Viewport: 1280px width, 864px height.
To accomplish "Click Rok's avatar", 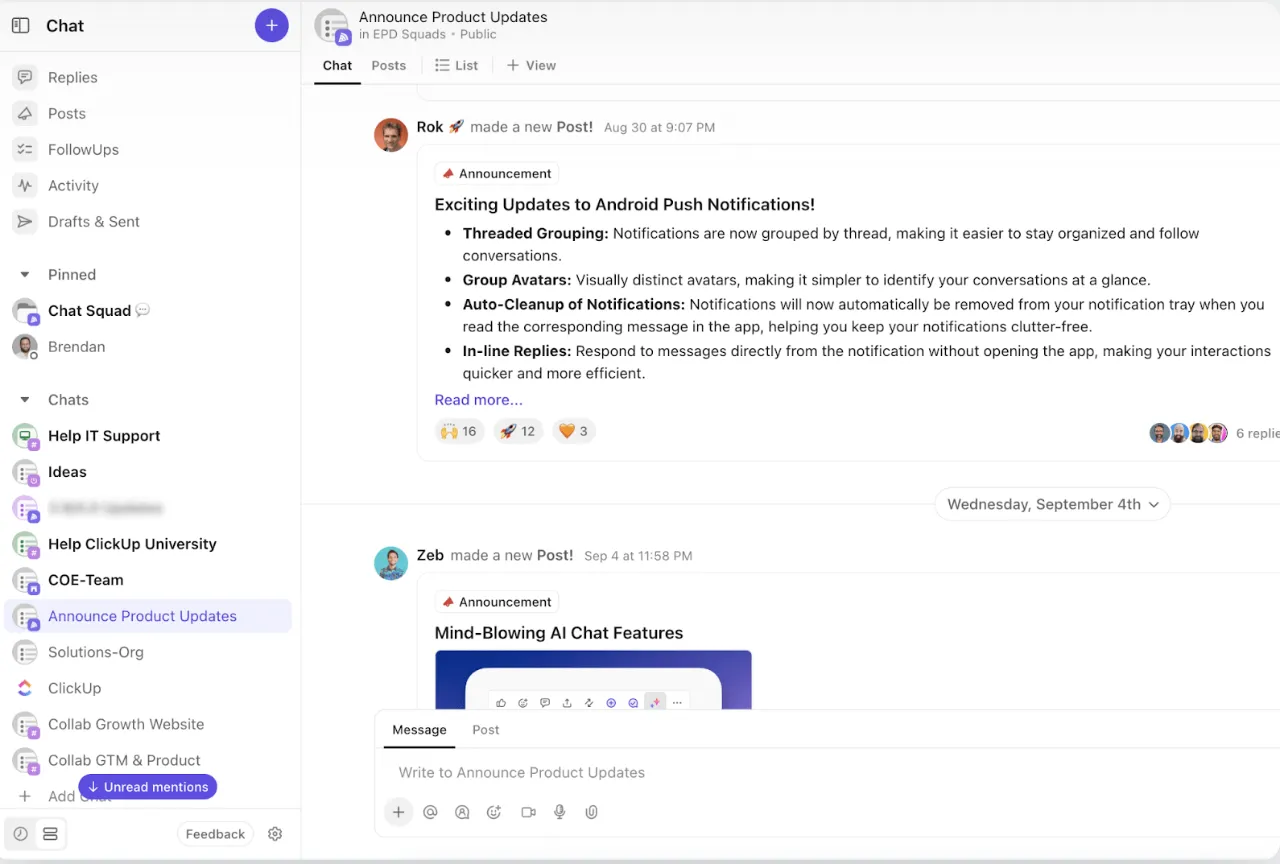I will click(391, 135).
